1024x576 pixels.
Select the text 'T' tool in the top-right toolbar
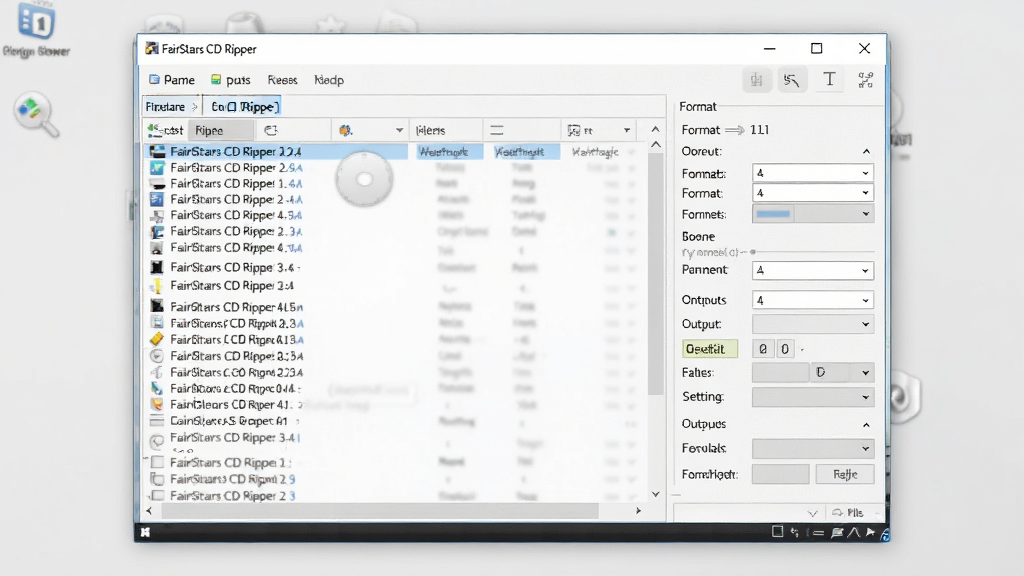tap(829, 80)
